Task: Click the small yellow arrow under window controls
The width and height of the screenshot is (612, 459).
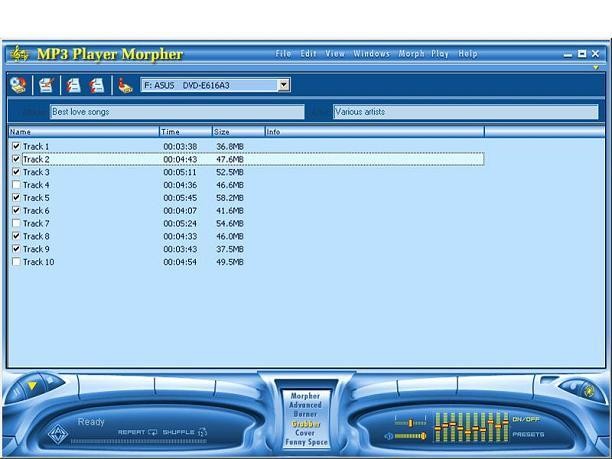Action: [596, 68]
